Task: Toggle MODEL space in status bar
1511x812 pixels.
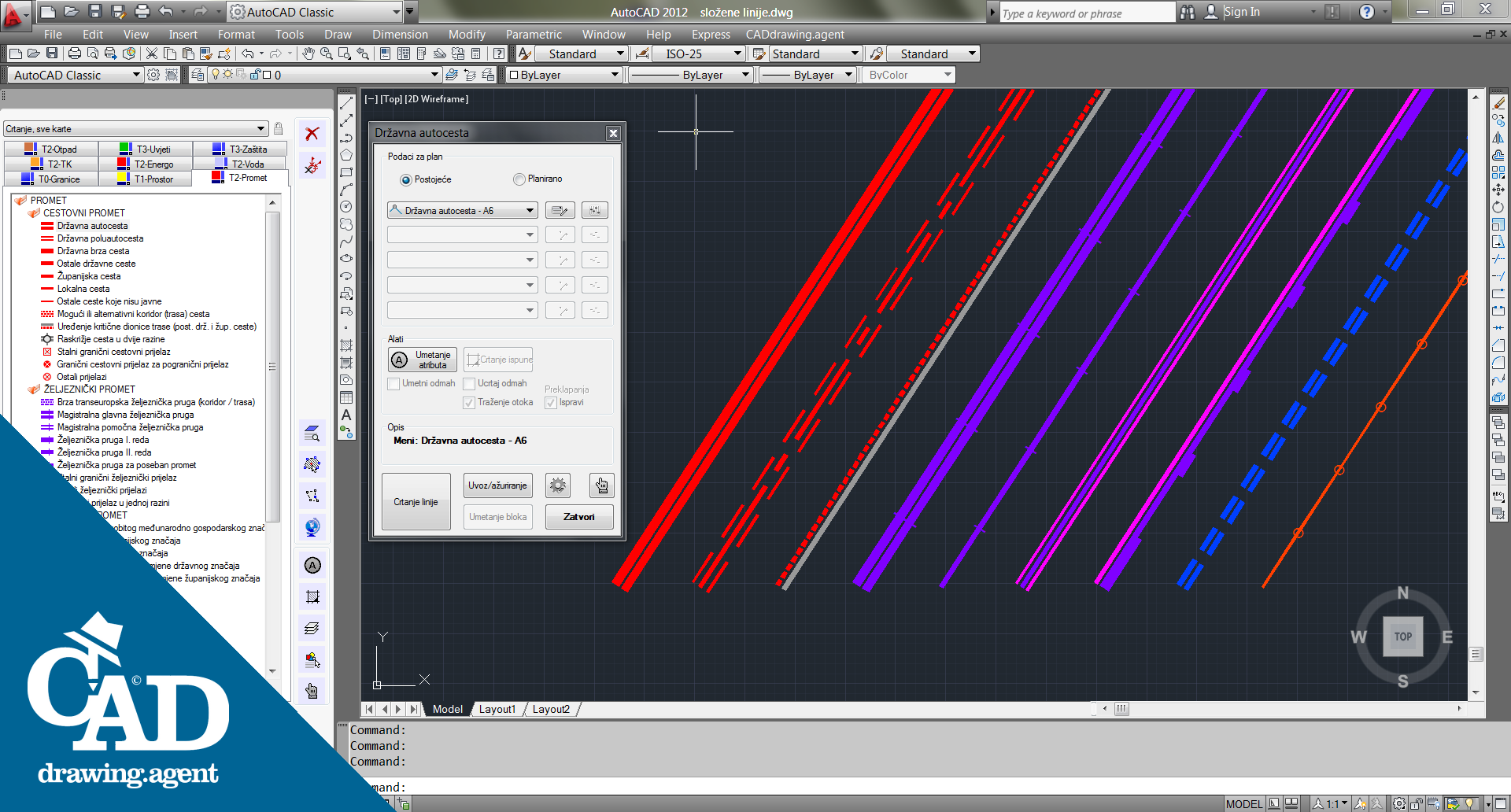Action: point(1243,803)
